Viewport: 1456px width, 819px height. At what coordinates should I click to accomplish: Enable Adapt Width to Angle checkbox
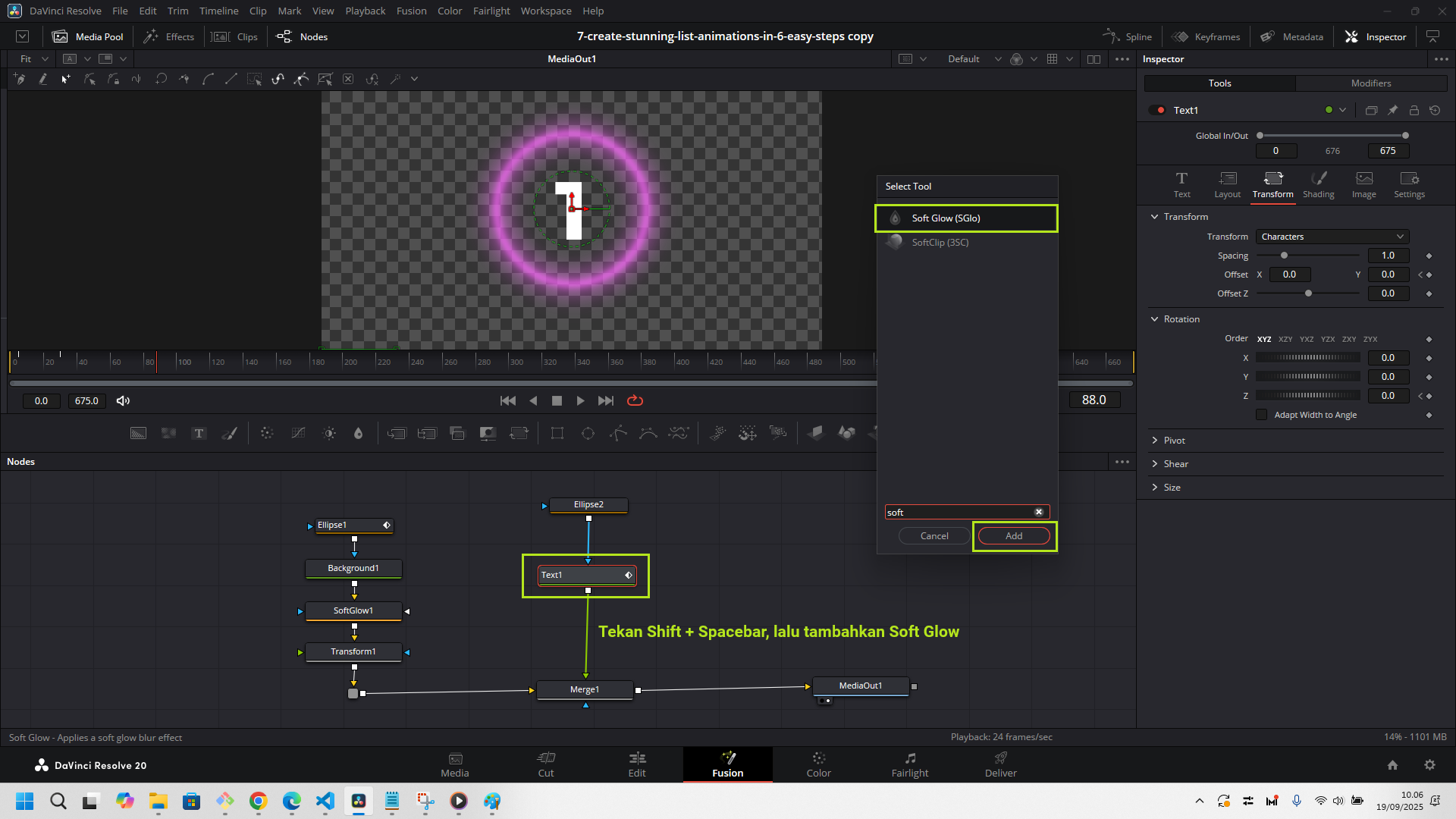[x=1261, y=415]
